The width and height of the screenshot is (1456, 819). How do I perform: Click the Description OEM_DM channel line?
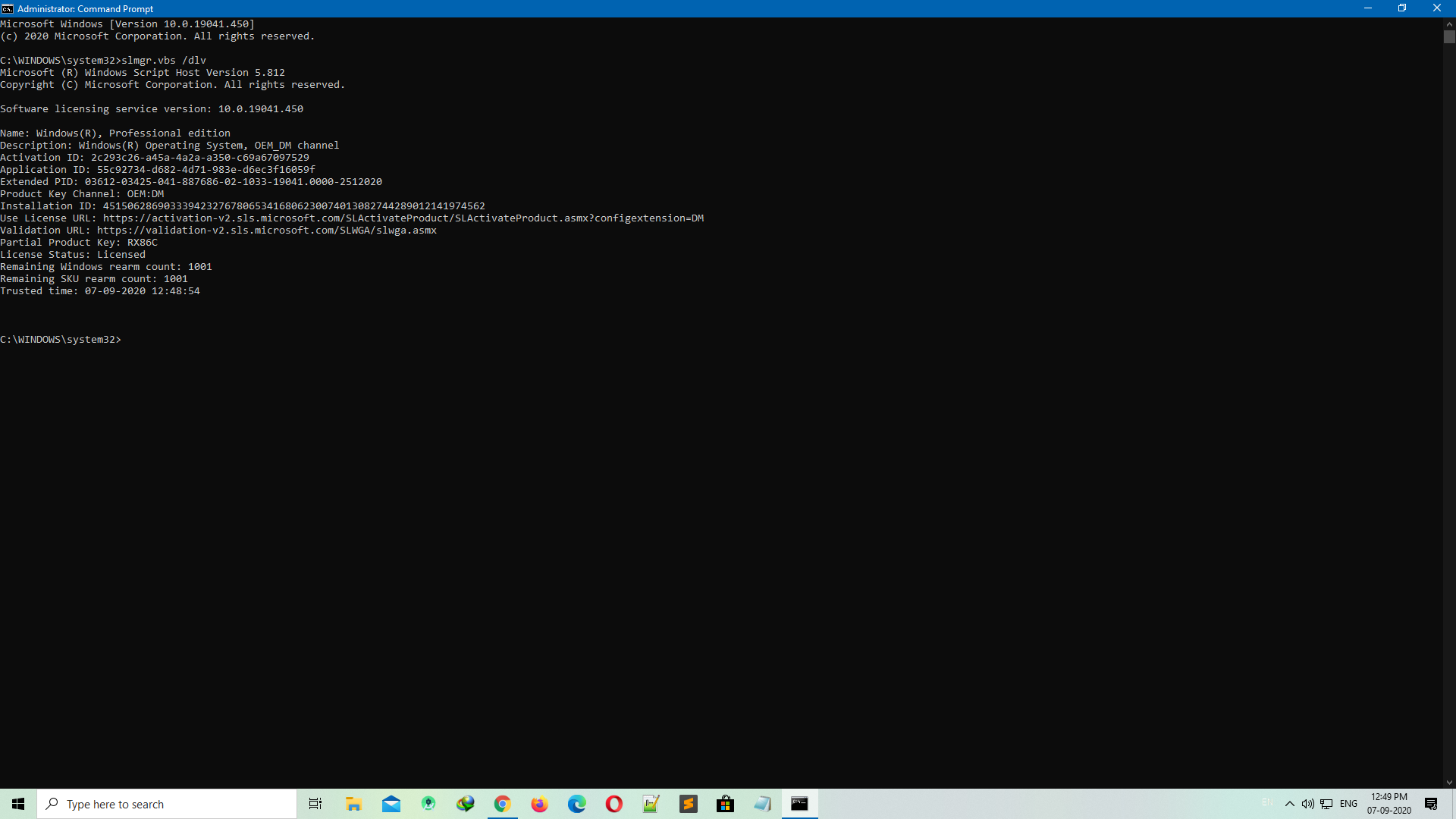[170, 146]
